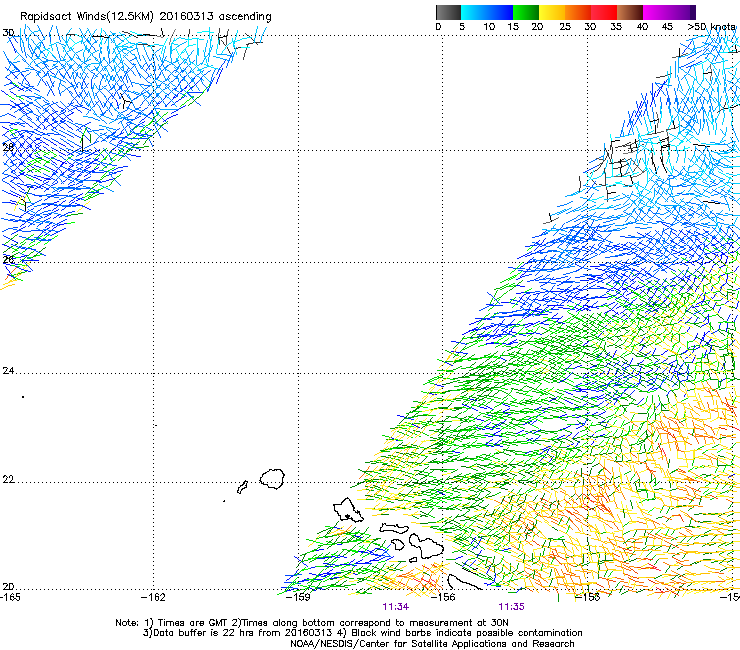Viewport: 740px width, 650px height.
Task: Click latitude label "28" on left axis
Action: tap(8, 147)
